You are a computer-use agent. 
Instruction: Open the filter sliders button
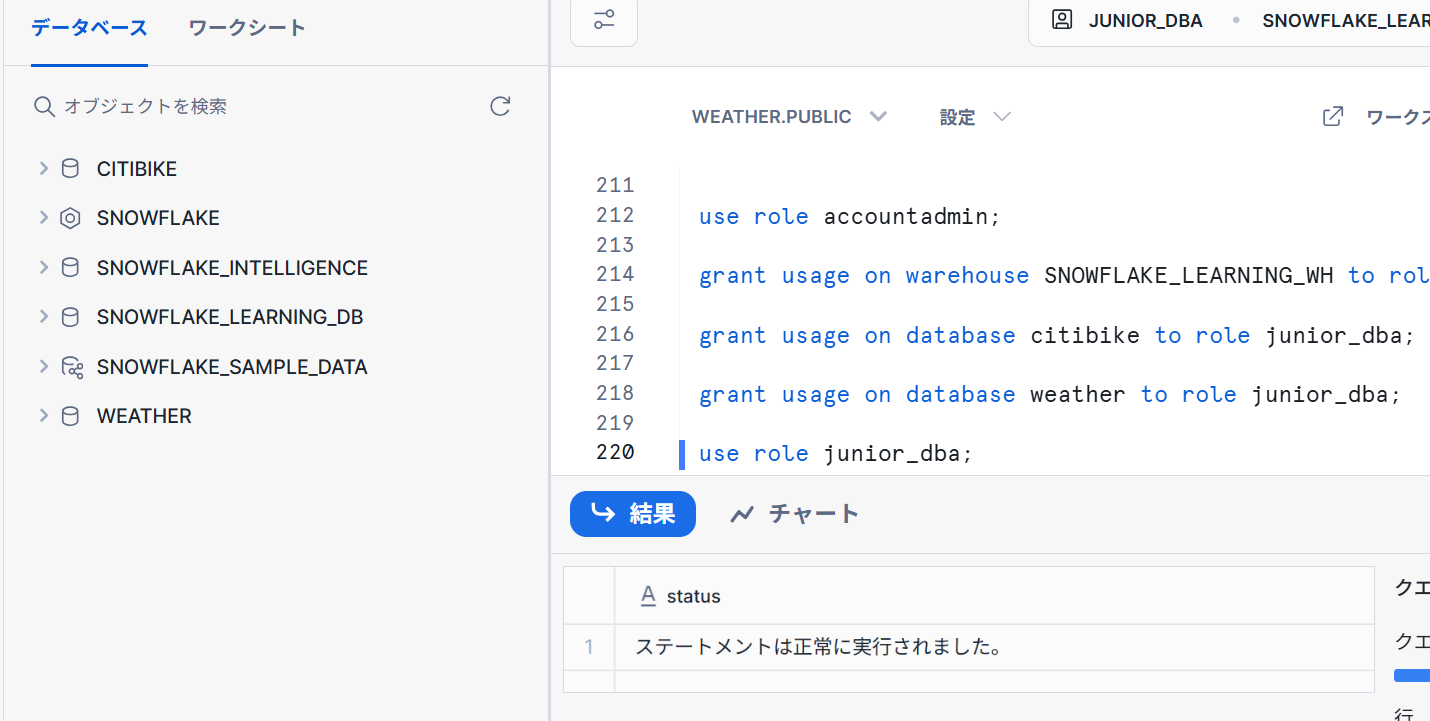coord(604,19)
